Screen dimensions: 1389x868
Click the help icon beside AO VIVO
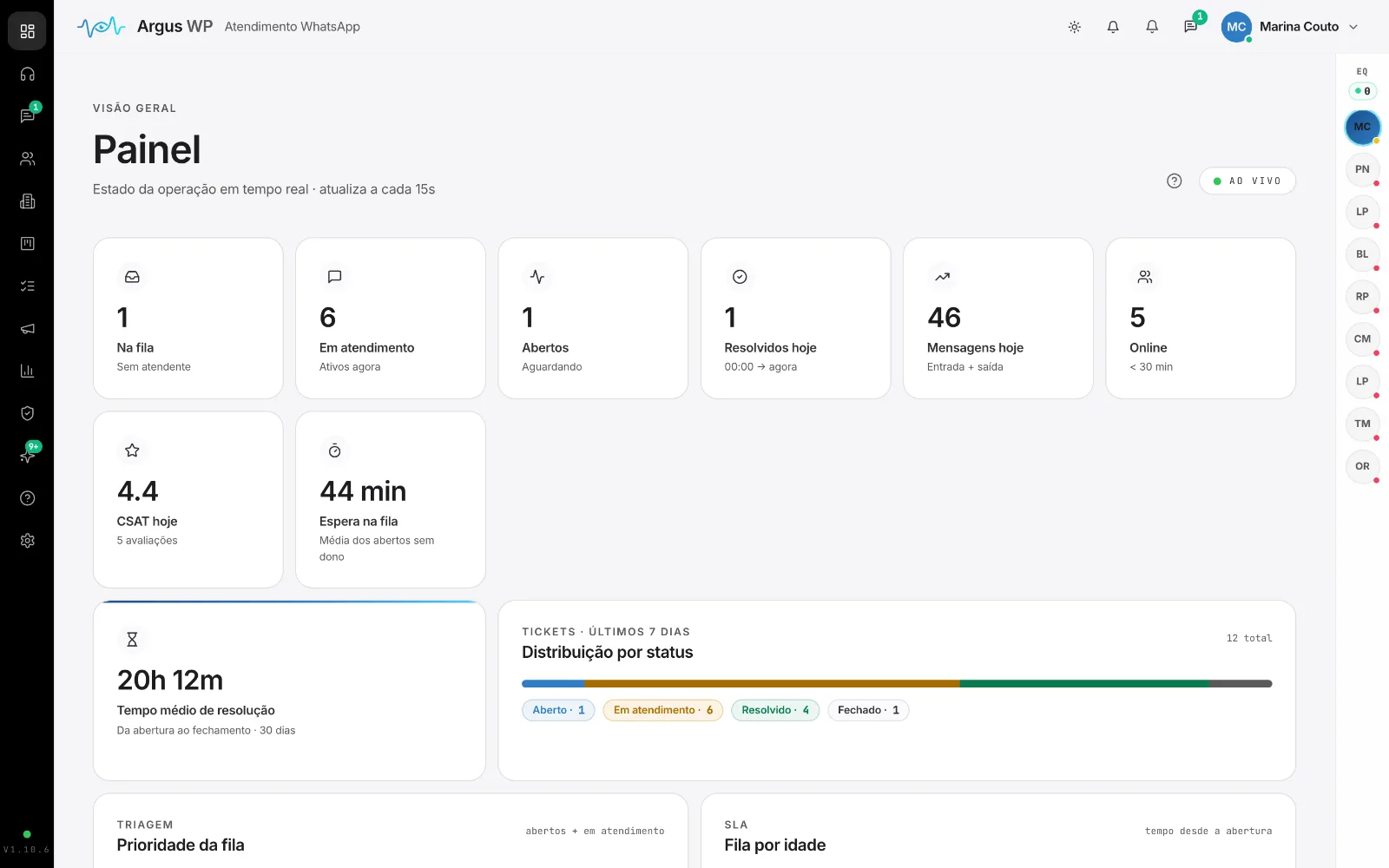point(1175,181)
